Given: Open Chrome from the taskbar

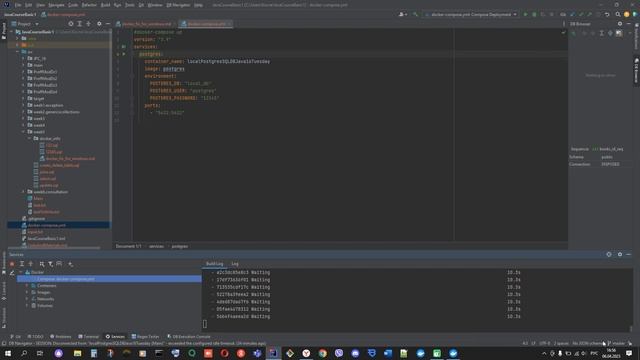Looking at the screenshot, I should pos(322,353).
